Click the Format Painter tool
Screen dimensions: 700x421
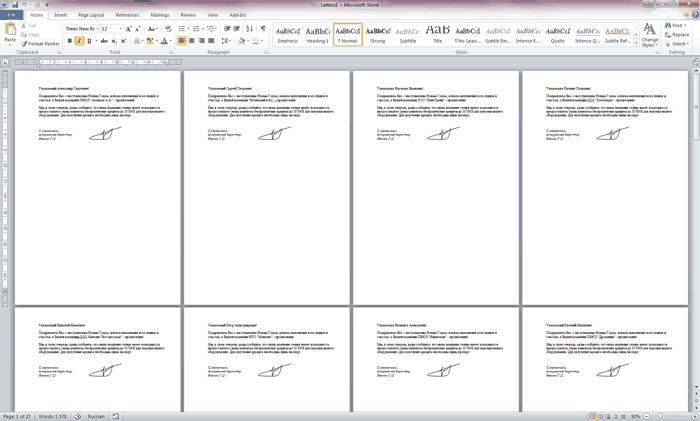pos(41,44)
